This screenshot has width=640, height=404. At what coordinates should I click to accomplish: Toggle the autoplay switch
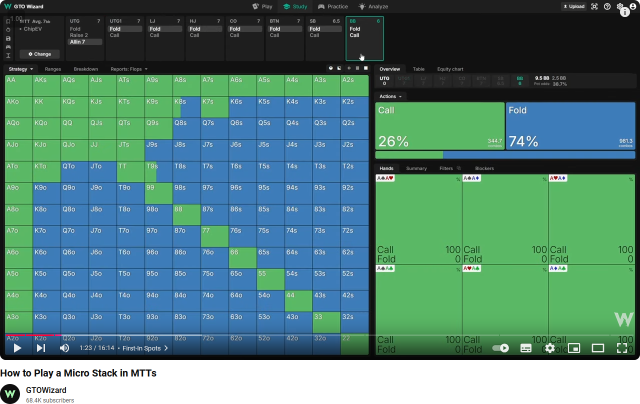pos(500,348)
